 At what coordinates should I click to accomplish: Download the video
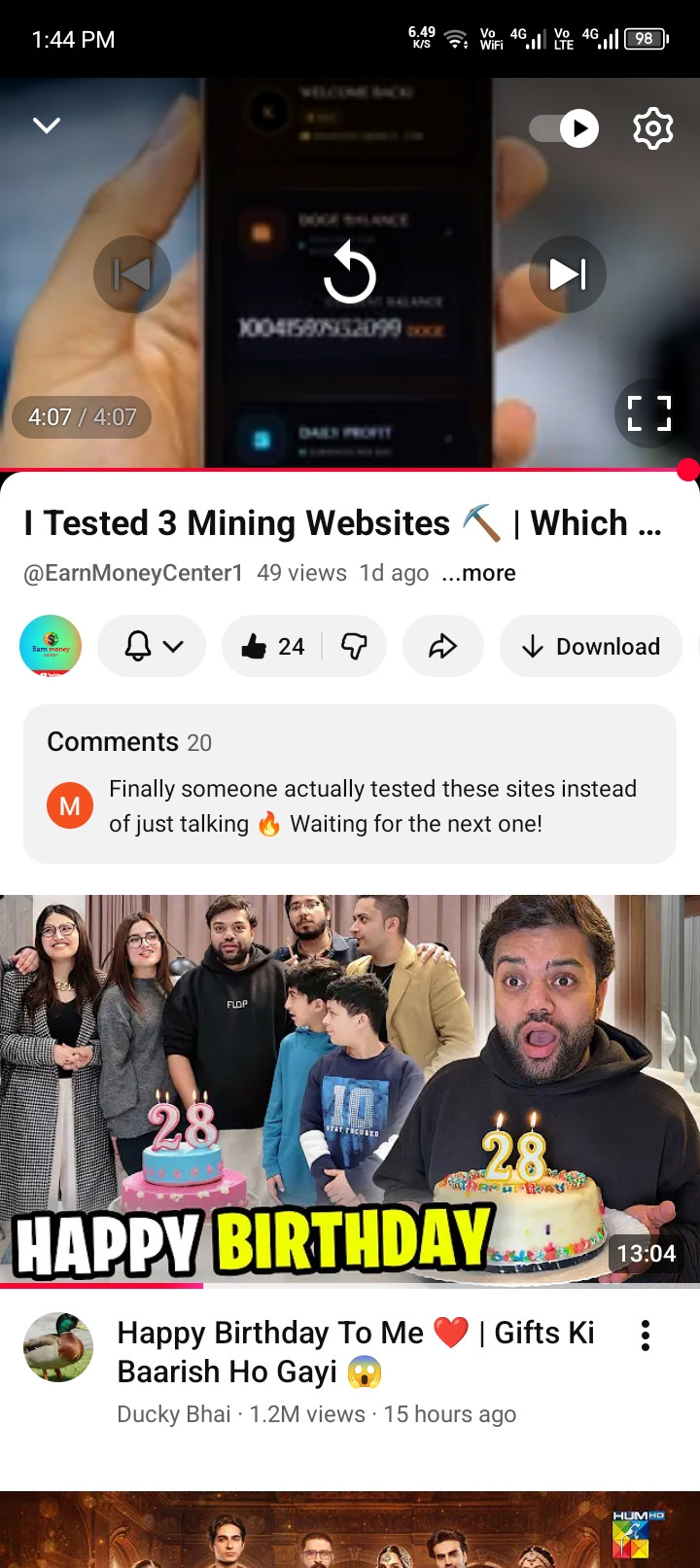(x=591, y=646)
